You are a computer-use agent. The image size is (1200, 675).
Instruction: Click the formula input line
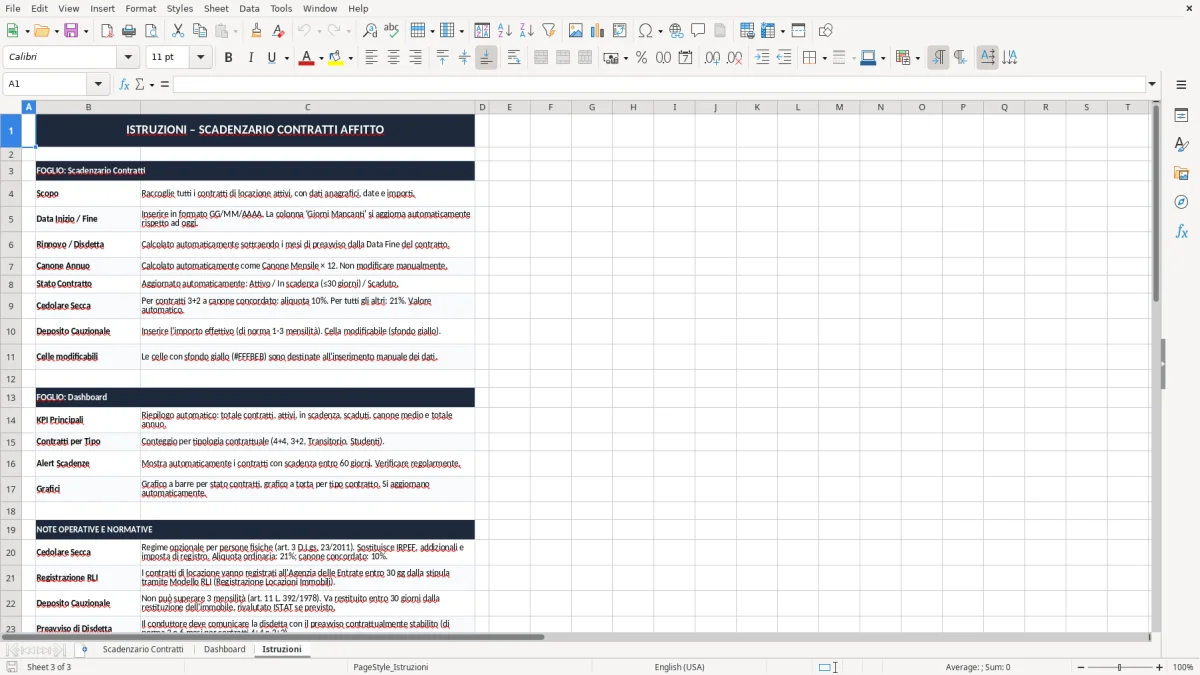659,84
